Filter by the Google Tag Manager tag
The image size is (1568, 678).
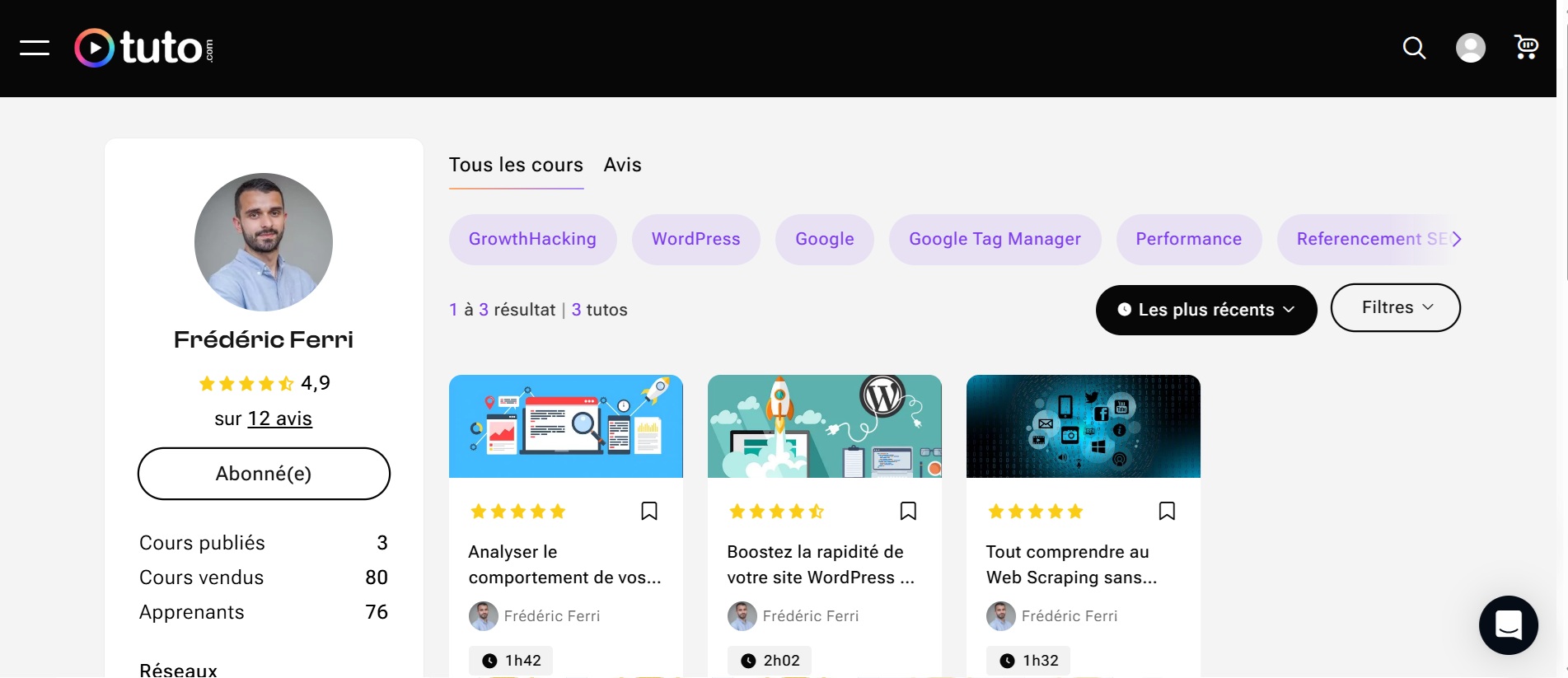coord(995,240)
